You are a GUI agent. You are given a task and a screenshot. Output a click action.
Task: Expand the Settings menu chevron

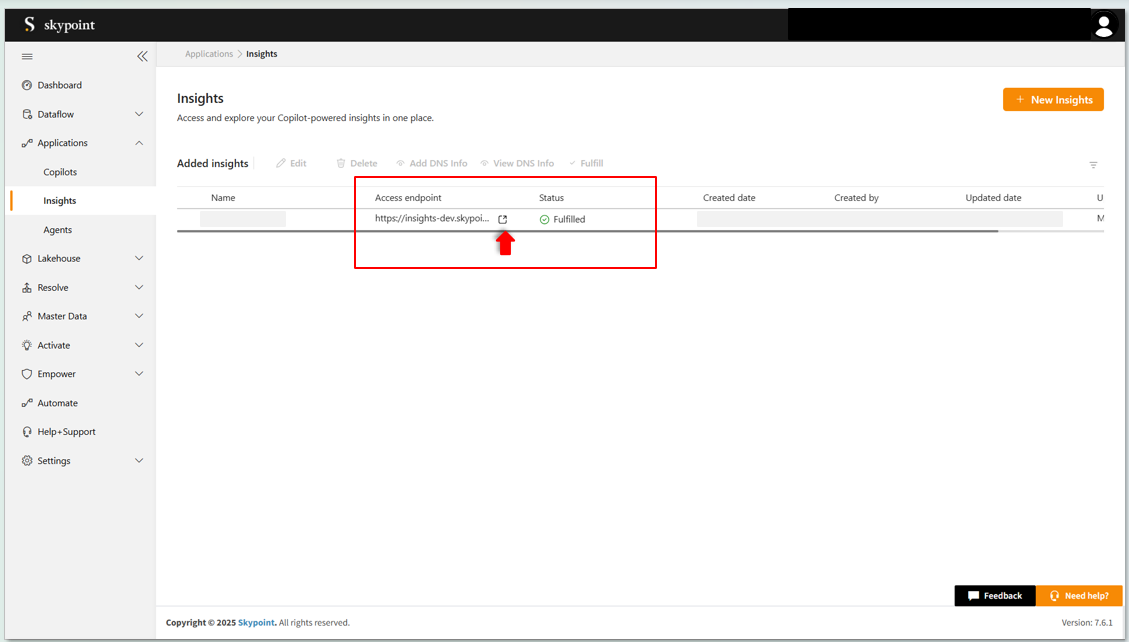tap(139, 461)
